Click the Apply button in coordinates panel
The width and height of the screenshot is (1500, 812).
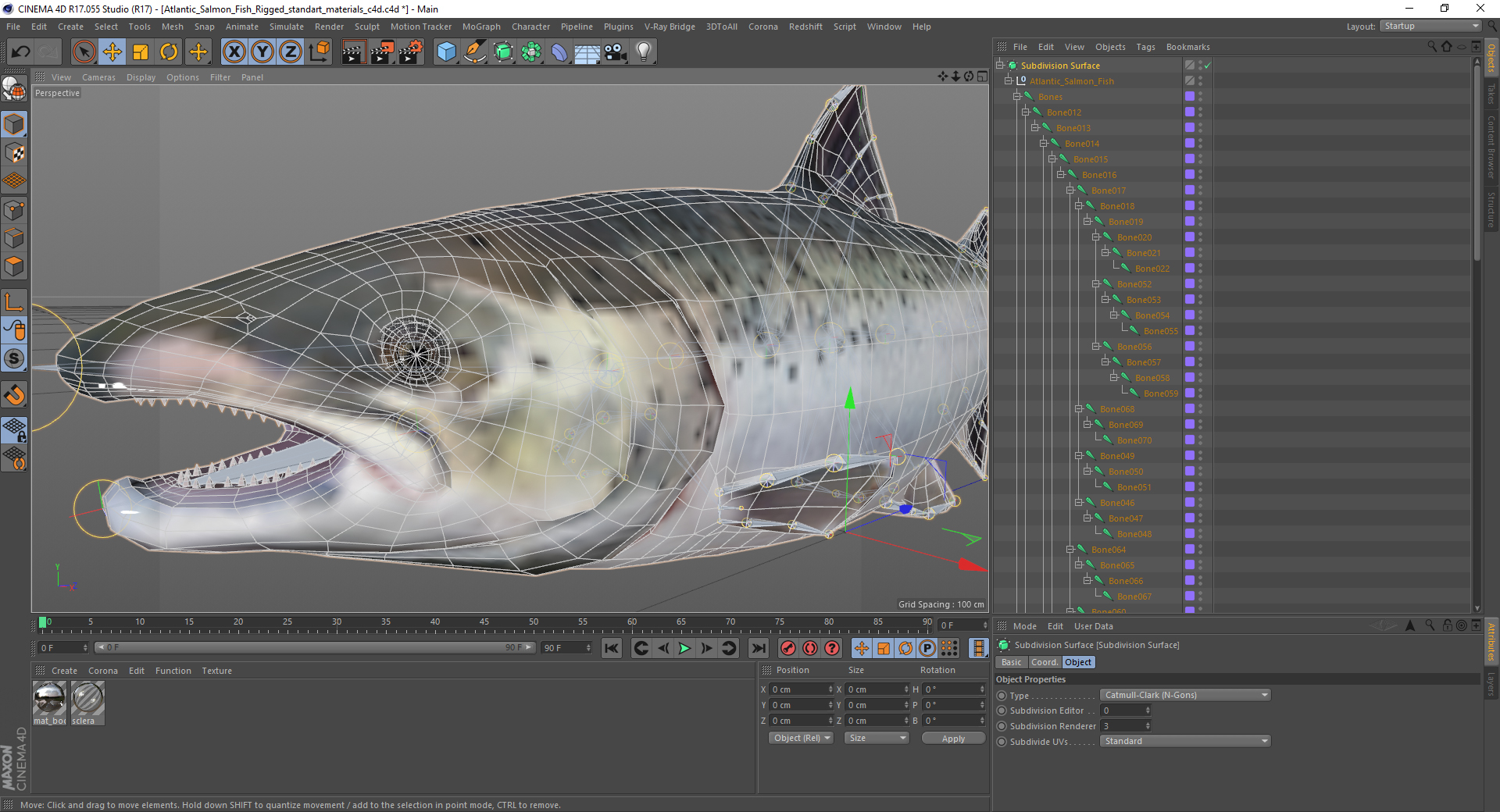[x=952, y=738]
